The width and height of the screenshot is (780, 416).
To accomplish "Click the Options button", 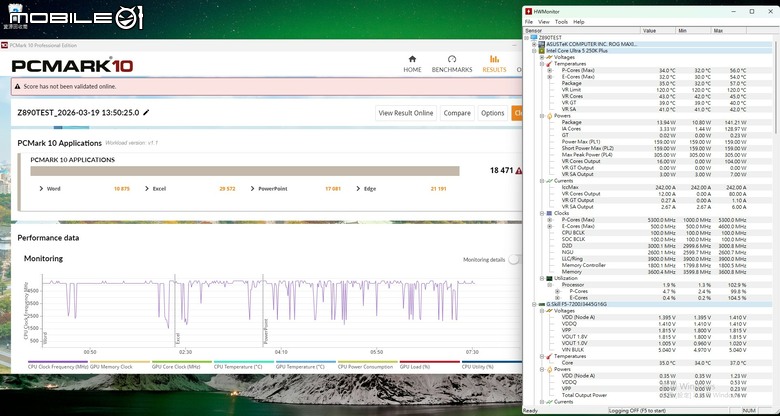I will pos(492,113).
